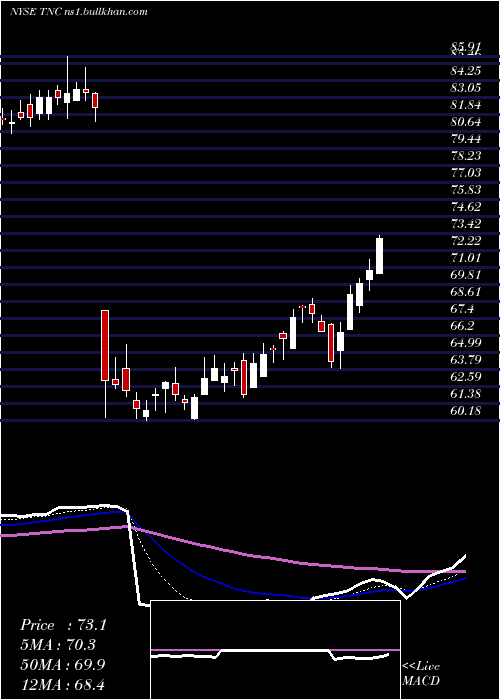Click the 81.84 price level label
The width and height of the screenshot is (500, 700).
(x=466, y=104)
